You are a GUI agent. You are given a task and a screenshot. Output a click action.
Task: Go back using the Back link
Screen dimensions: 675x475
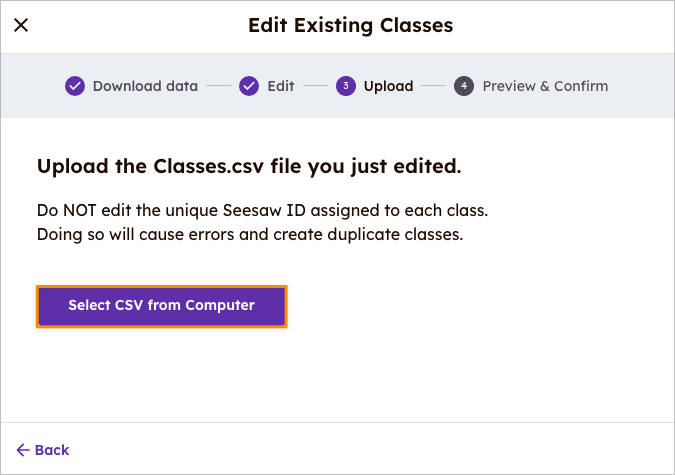click(x=51, y=450)
